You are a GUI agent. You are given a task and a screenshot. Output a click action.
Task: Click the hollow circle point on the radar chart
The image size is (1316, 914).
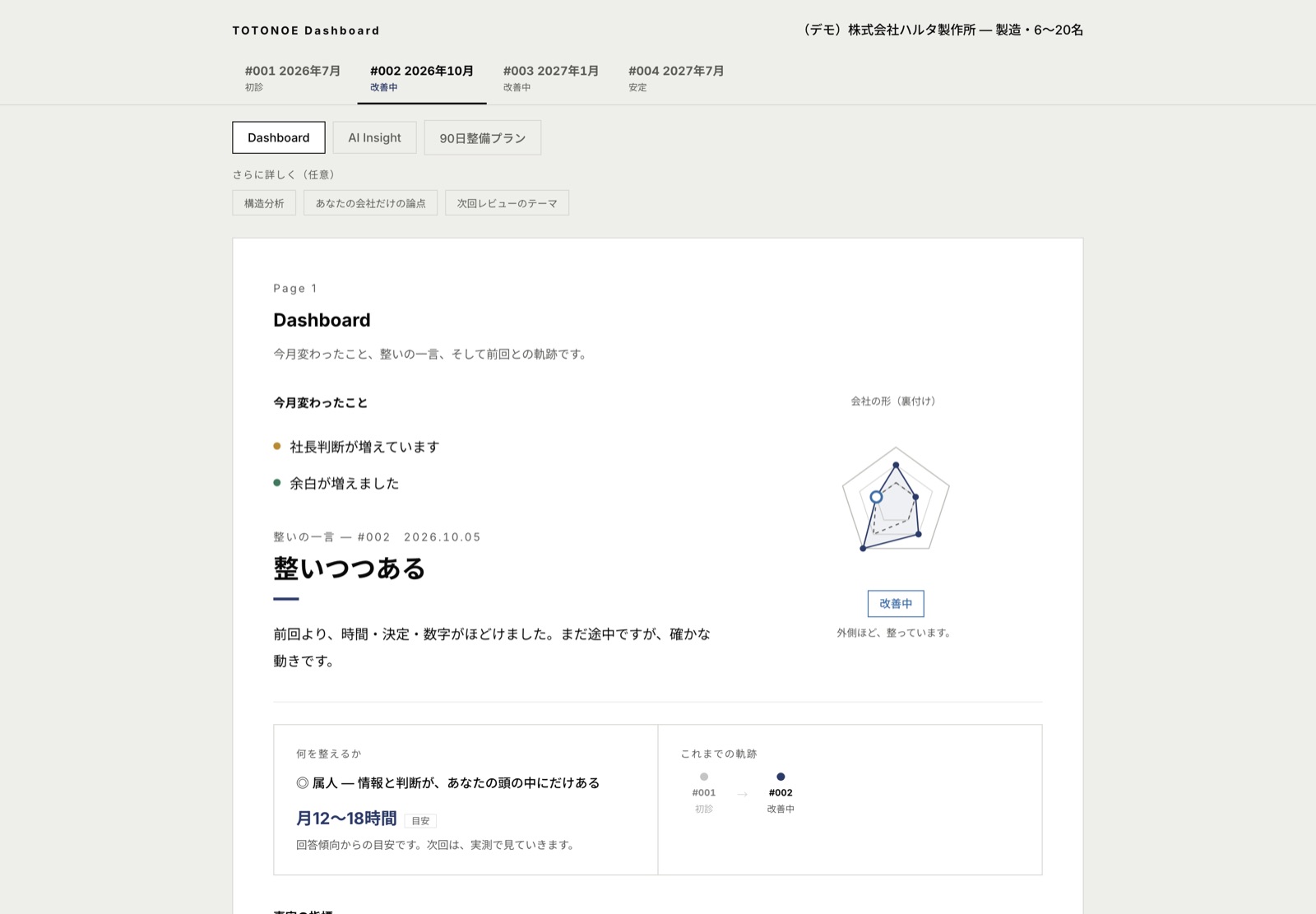tap(877, 497)
